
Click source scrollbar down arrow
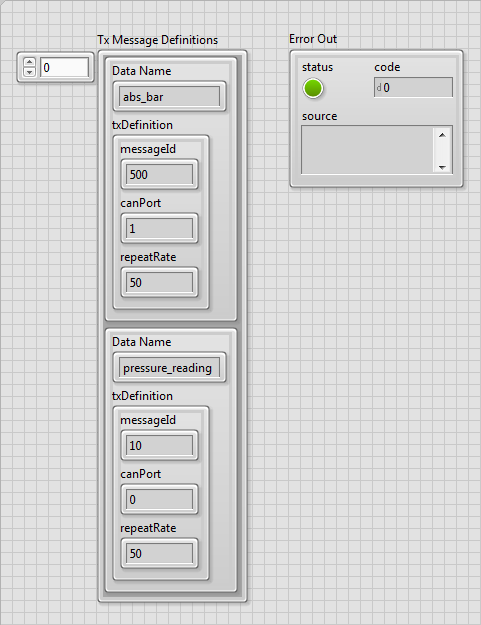[442, 167]
